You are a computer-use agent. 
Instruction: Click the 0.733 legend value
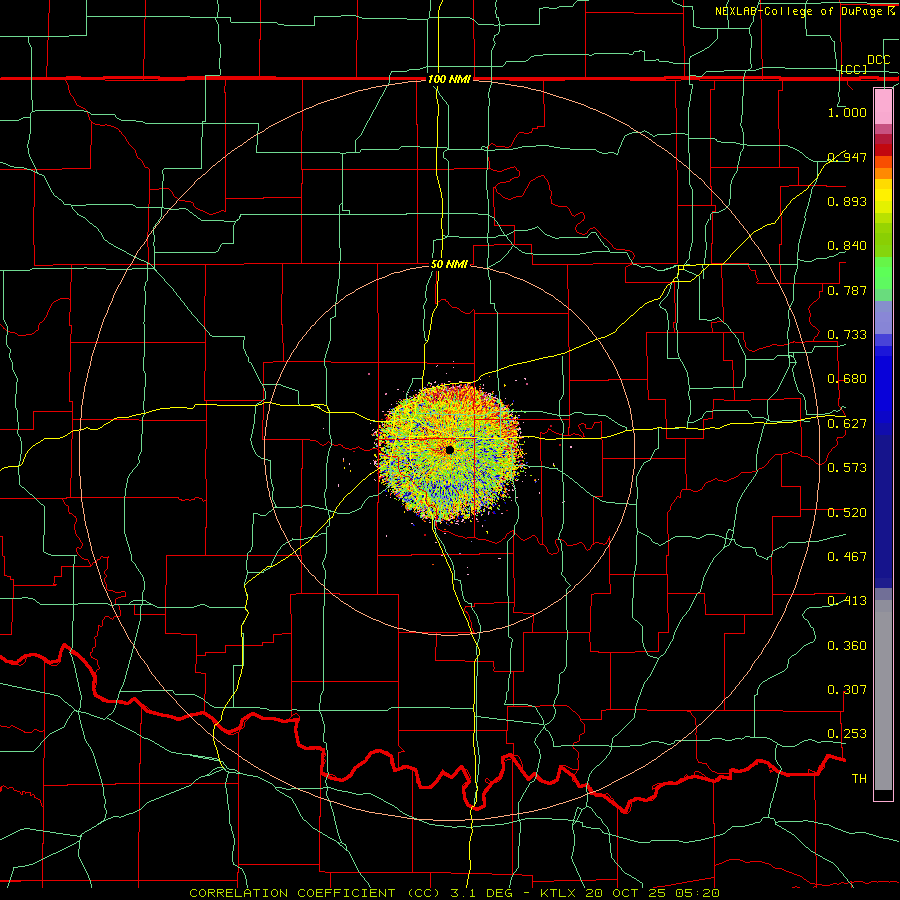pos(847,335)
